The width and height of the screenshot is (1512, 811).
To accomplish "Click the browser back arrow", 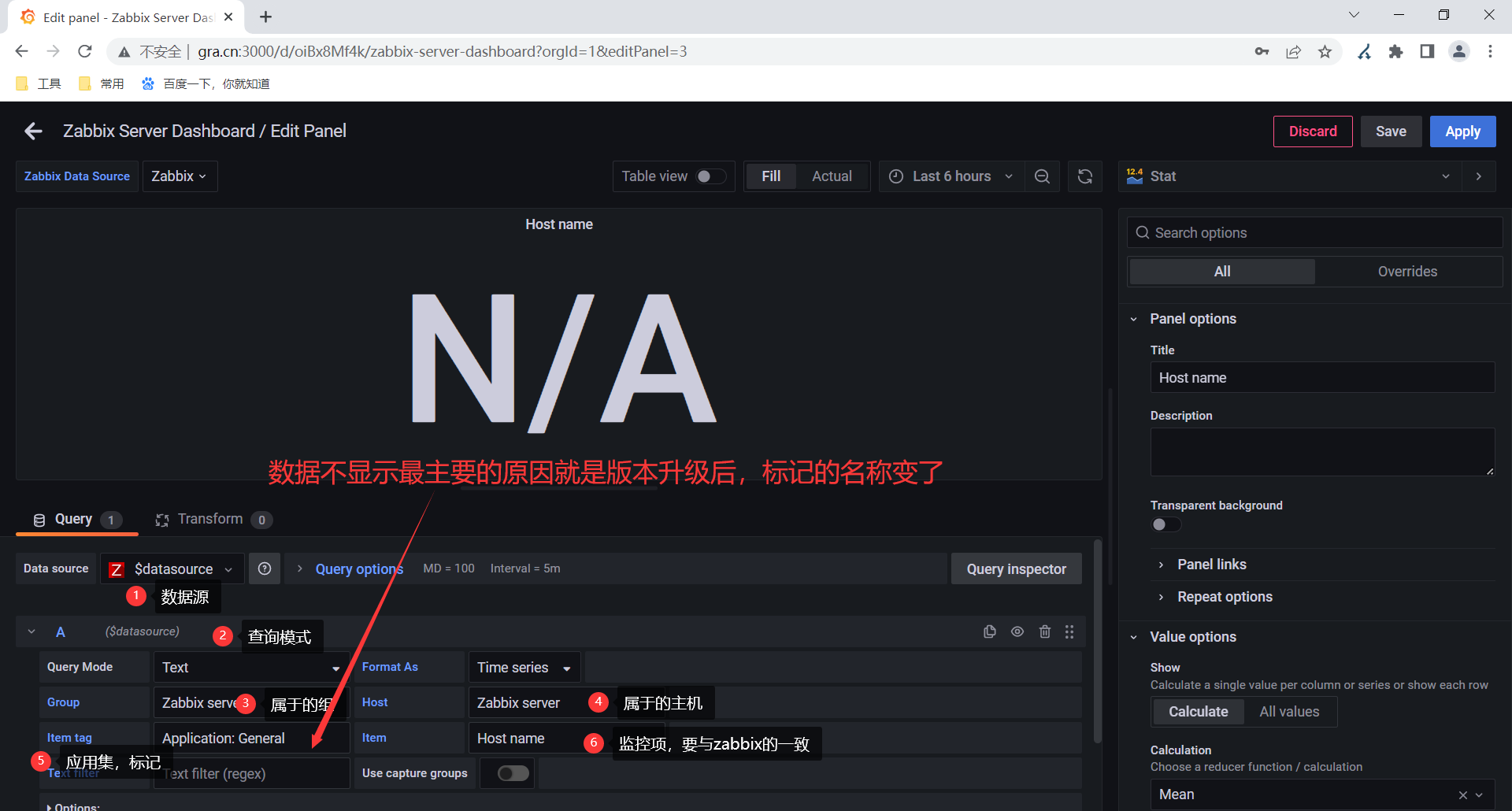I will [21, 51].
